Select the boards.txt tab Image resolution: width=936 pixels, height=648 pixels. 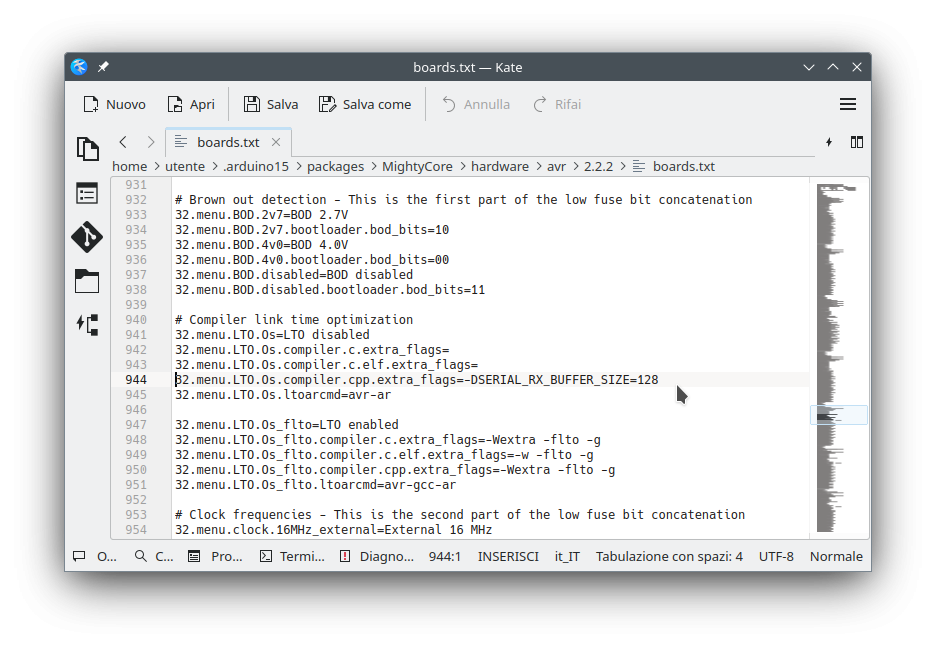point(228,142)
